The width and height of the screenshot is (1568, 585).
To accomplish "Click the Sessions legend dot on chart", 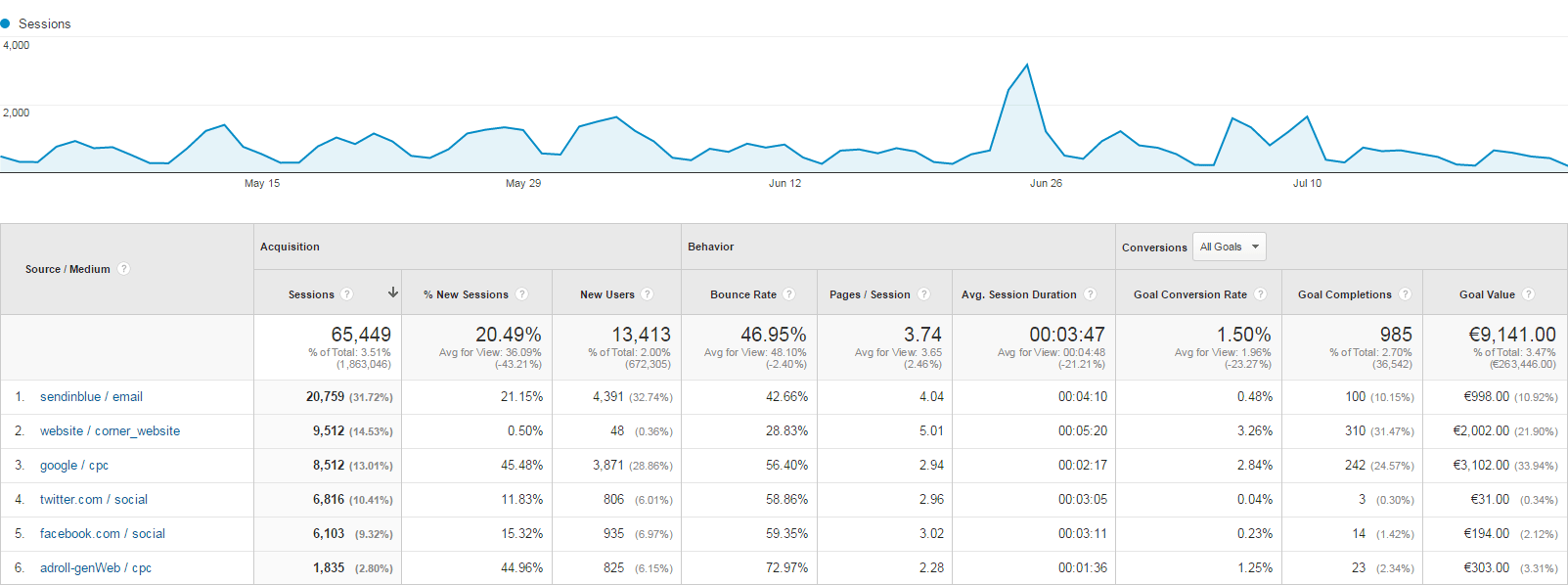I will coord(6,23).
